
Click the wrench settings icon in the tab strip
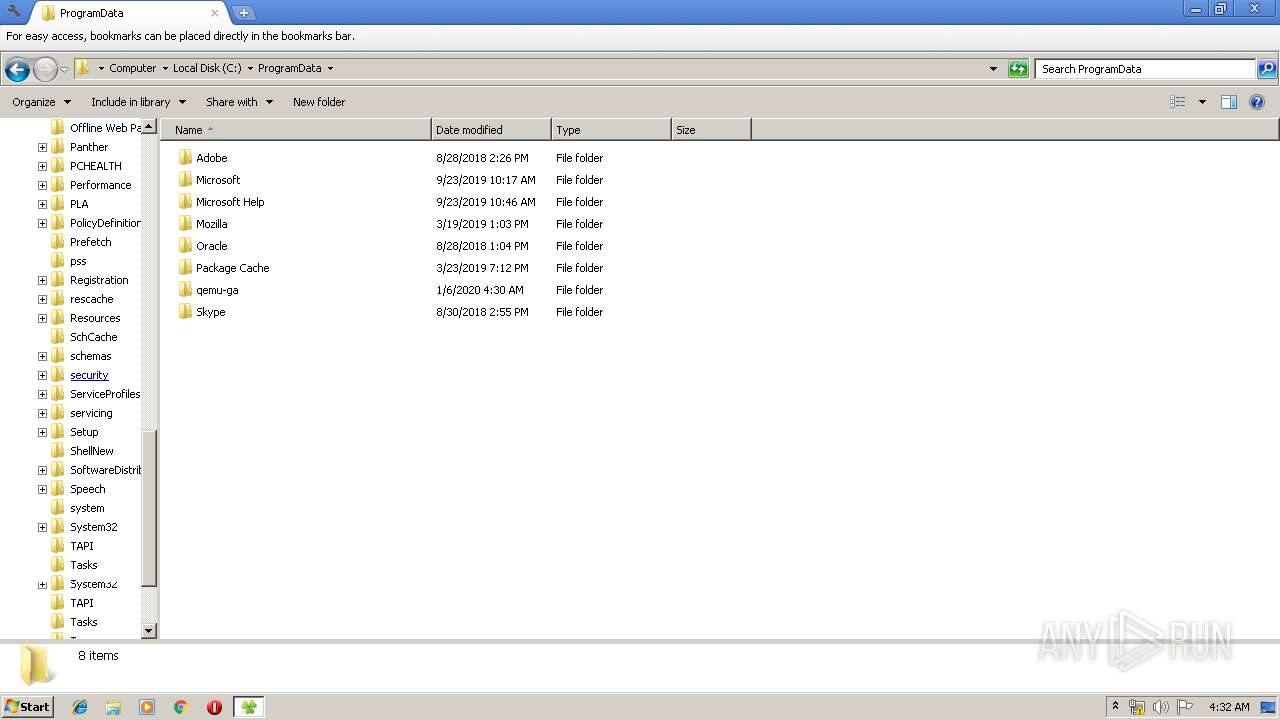tap(14, 12)
